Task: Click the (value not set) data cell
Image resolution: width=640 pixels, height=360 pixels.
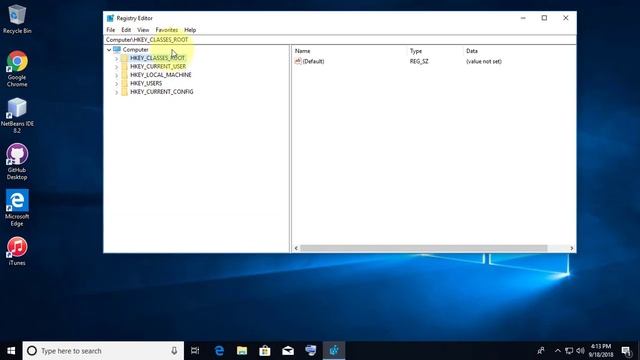Action: (484, 61)
